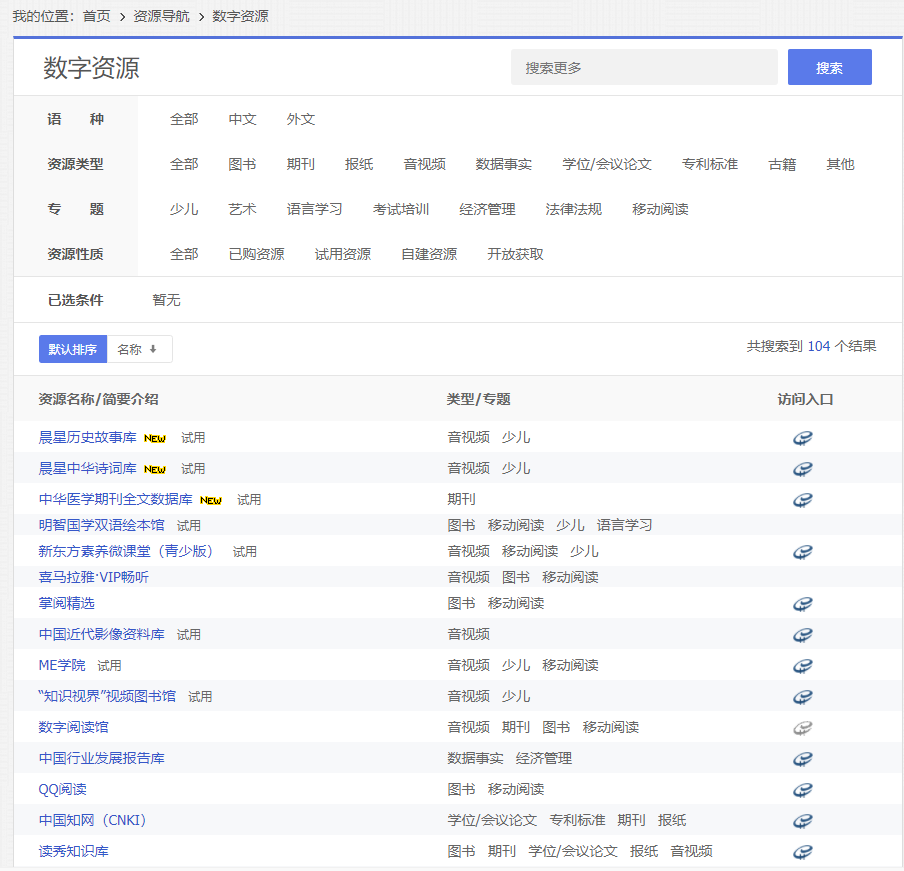Click the greyed access icon for 数字阅读馆
This screenshot has height=871, width=904.
point(802,728)
